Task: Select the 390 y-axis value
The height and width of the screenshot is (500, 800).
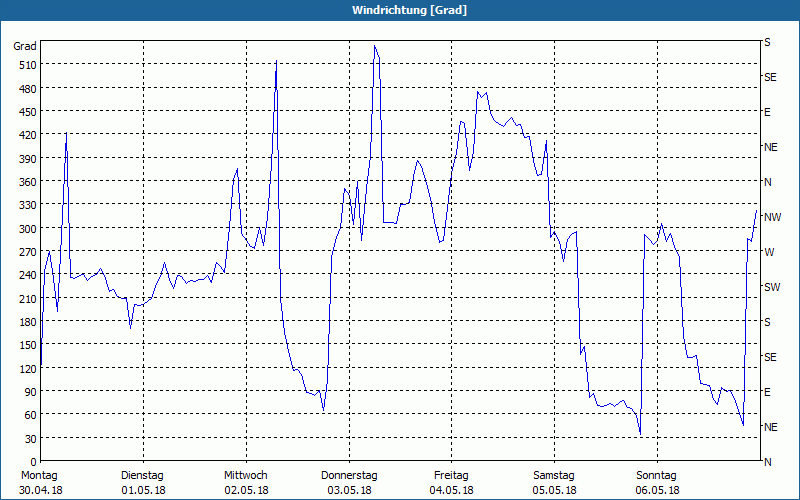Action: (x=28, y=159)
